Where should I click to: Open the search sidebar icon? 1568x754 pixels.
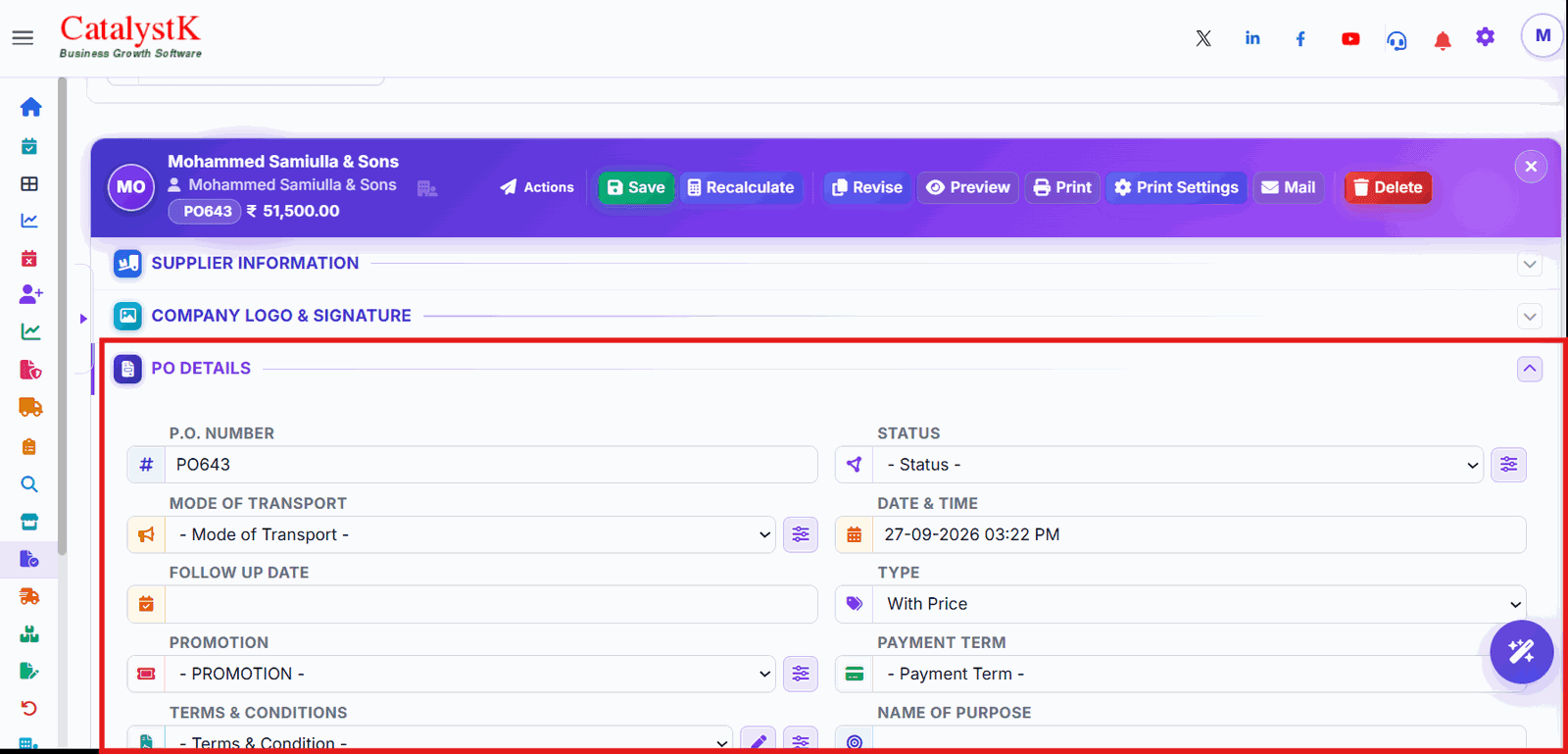(29, 484)
